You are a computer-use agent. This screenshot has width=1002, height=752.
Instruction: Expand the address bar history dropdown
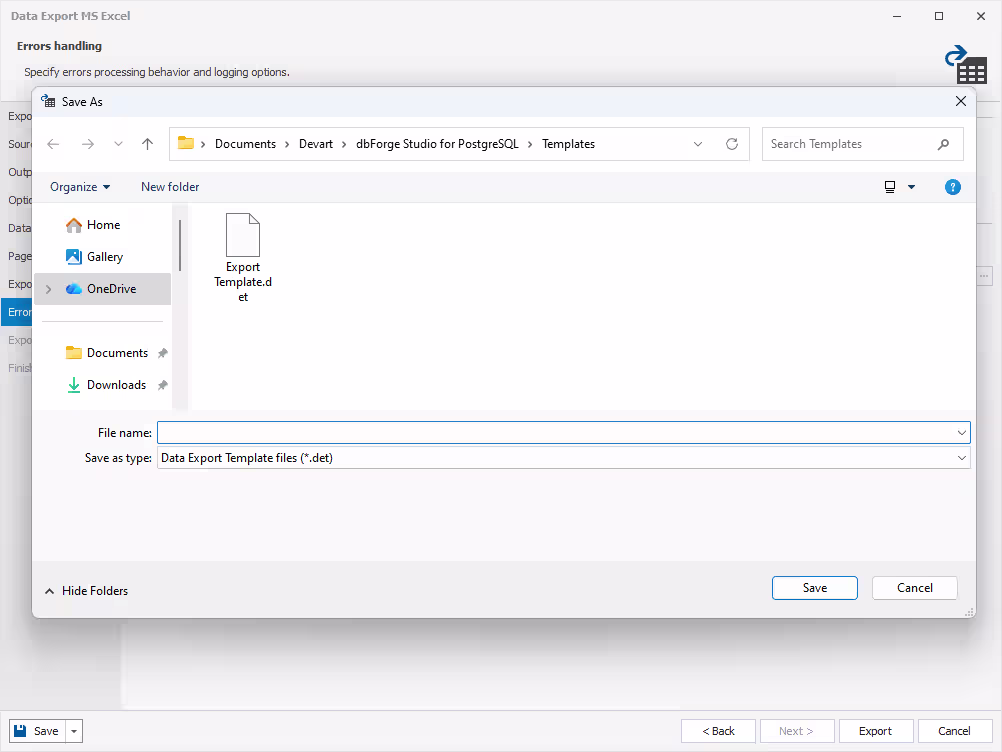[x=698, y=144]
